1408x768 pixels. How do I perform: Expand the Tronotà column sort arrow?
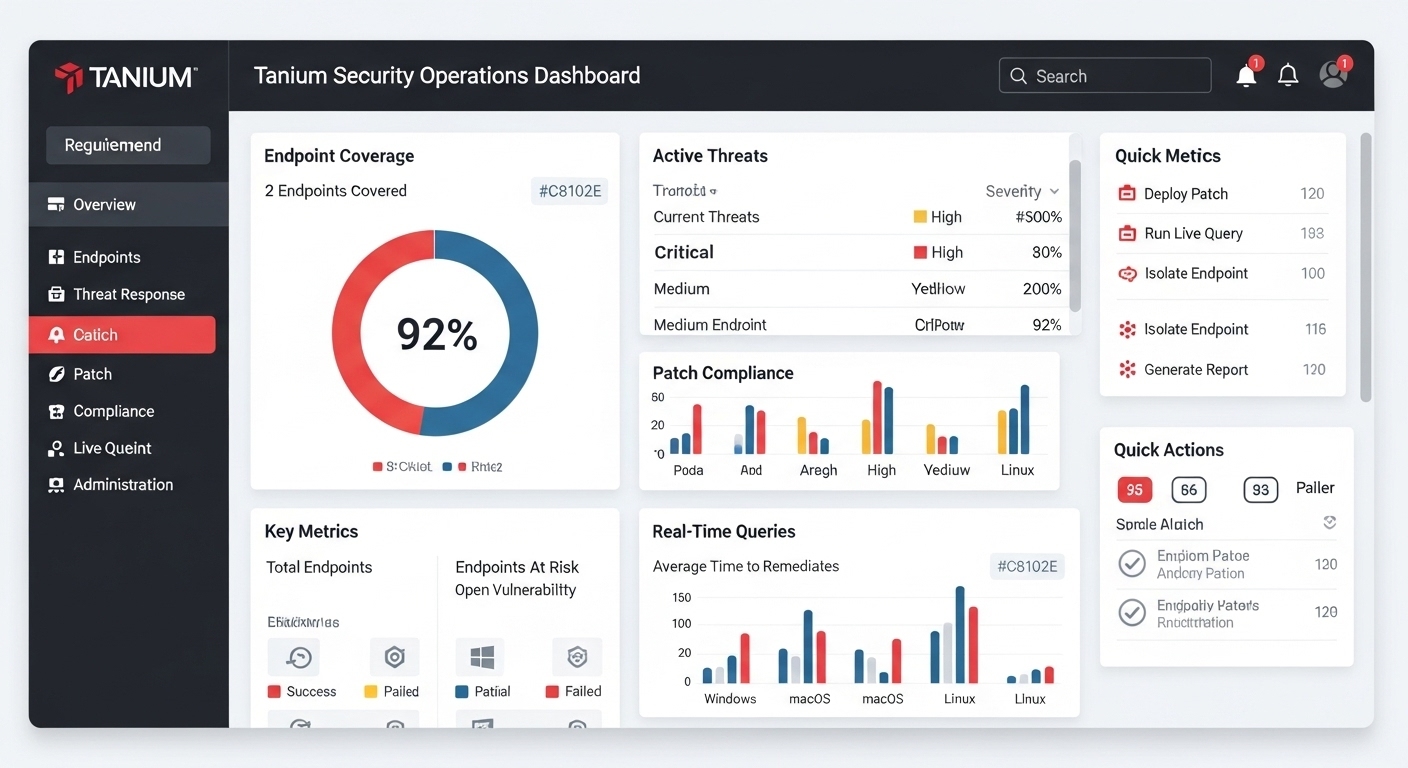[713, 191]
